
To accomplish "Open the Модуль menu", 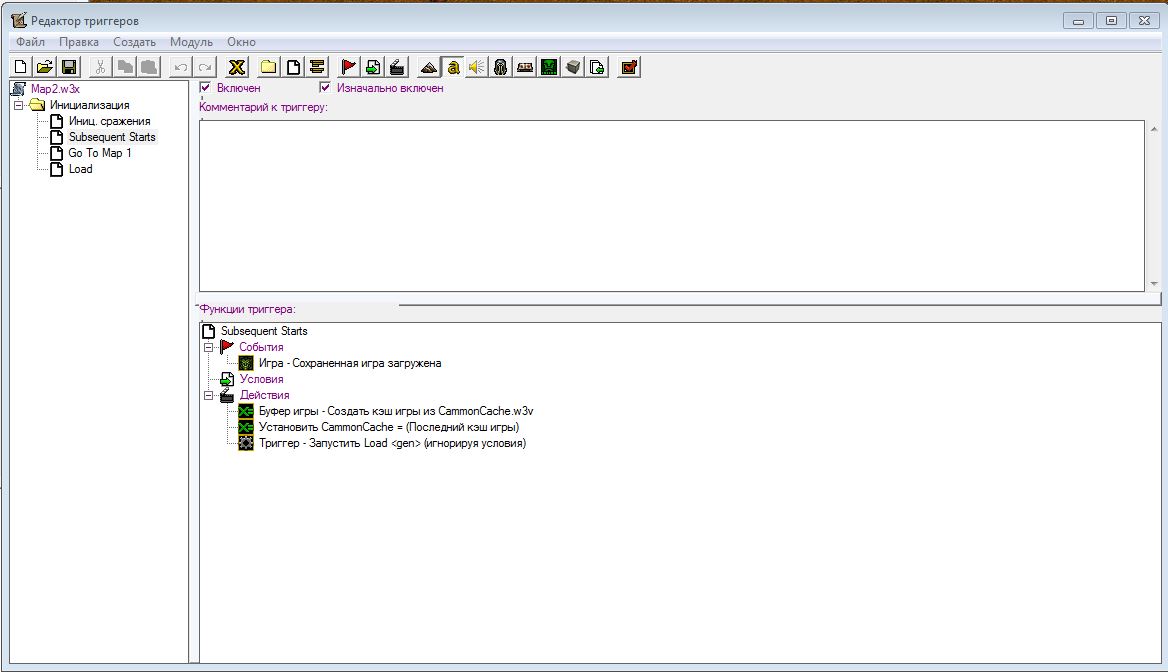I will pyautogui.click(x=191, y=42).
